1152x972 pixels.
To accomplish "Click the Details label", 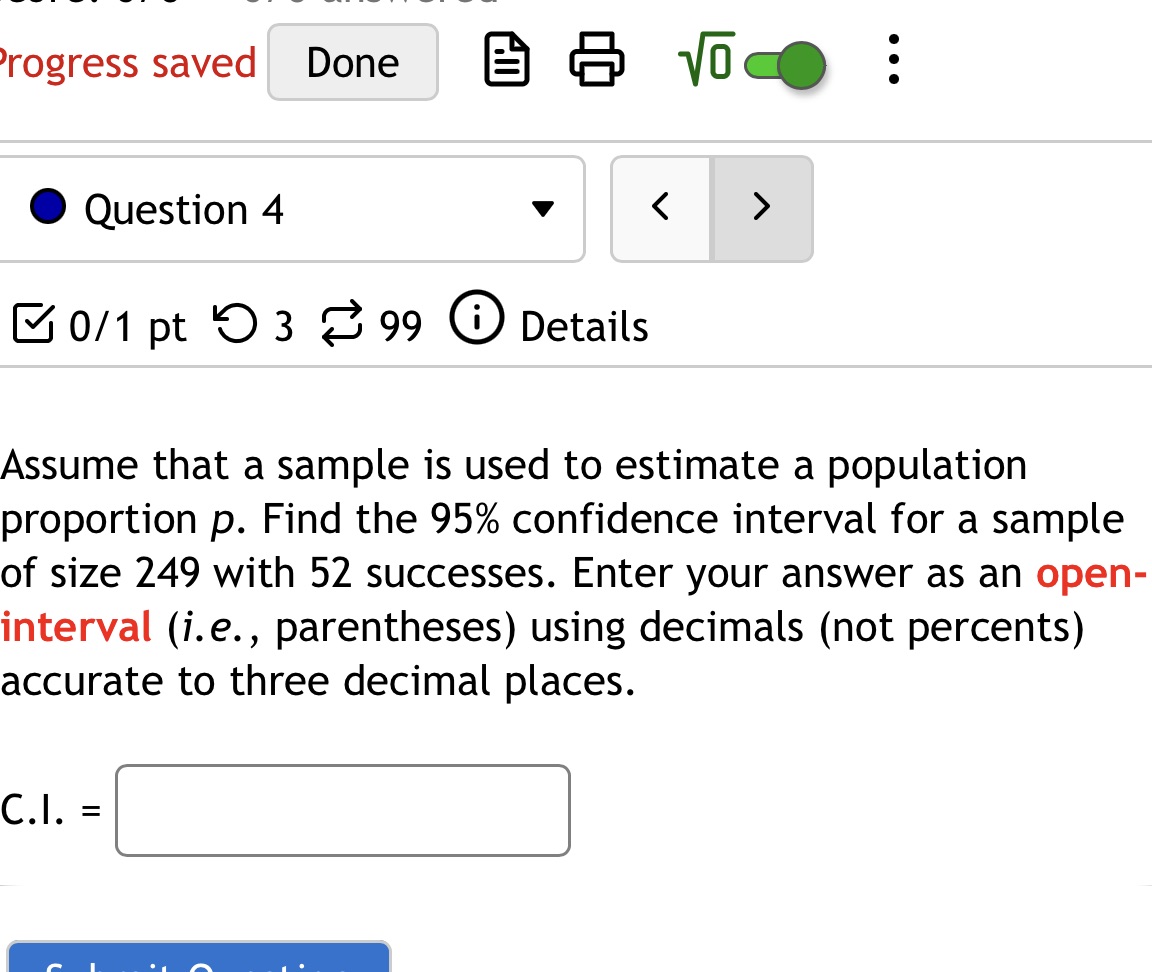I will pos(583,325).
